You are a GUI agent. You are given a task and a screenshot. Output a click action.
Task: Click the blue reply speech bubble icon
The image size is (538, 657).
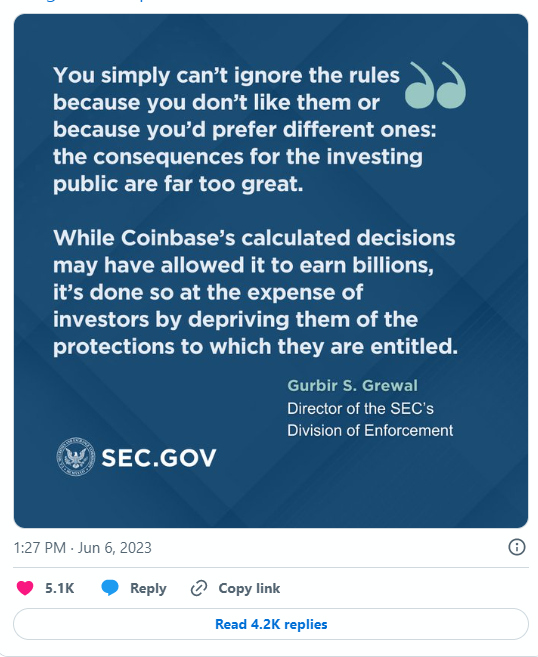(x=110, y=588)
